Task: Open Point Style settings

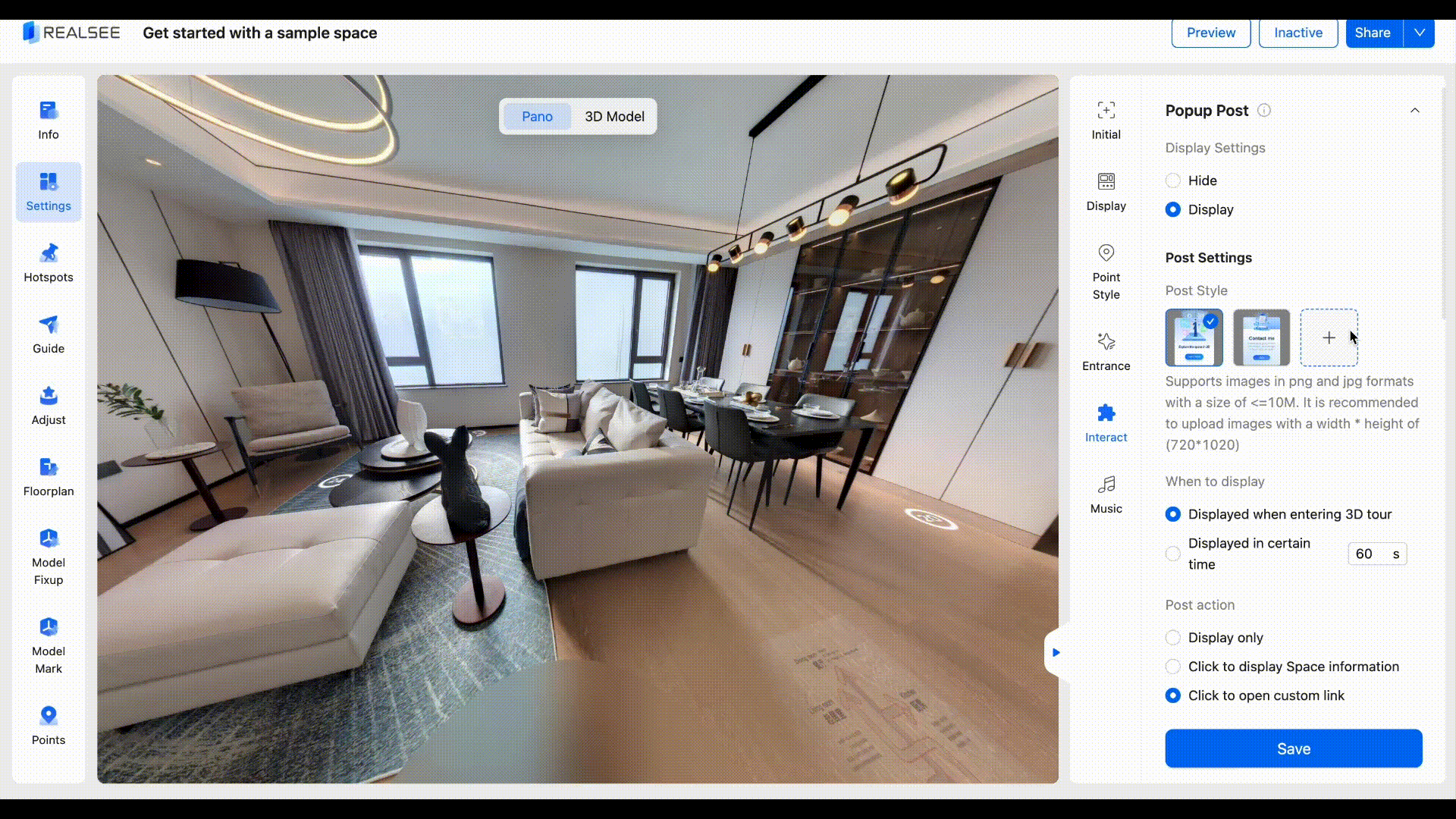Action: point(1106,271)
